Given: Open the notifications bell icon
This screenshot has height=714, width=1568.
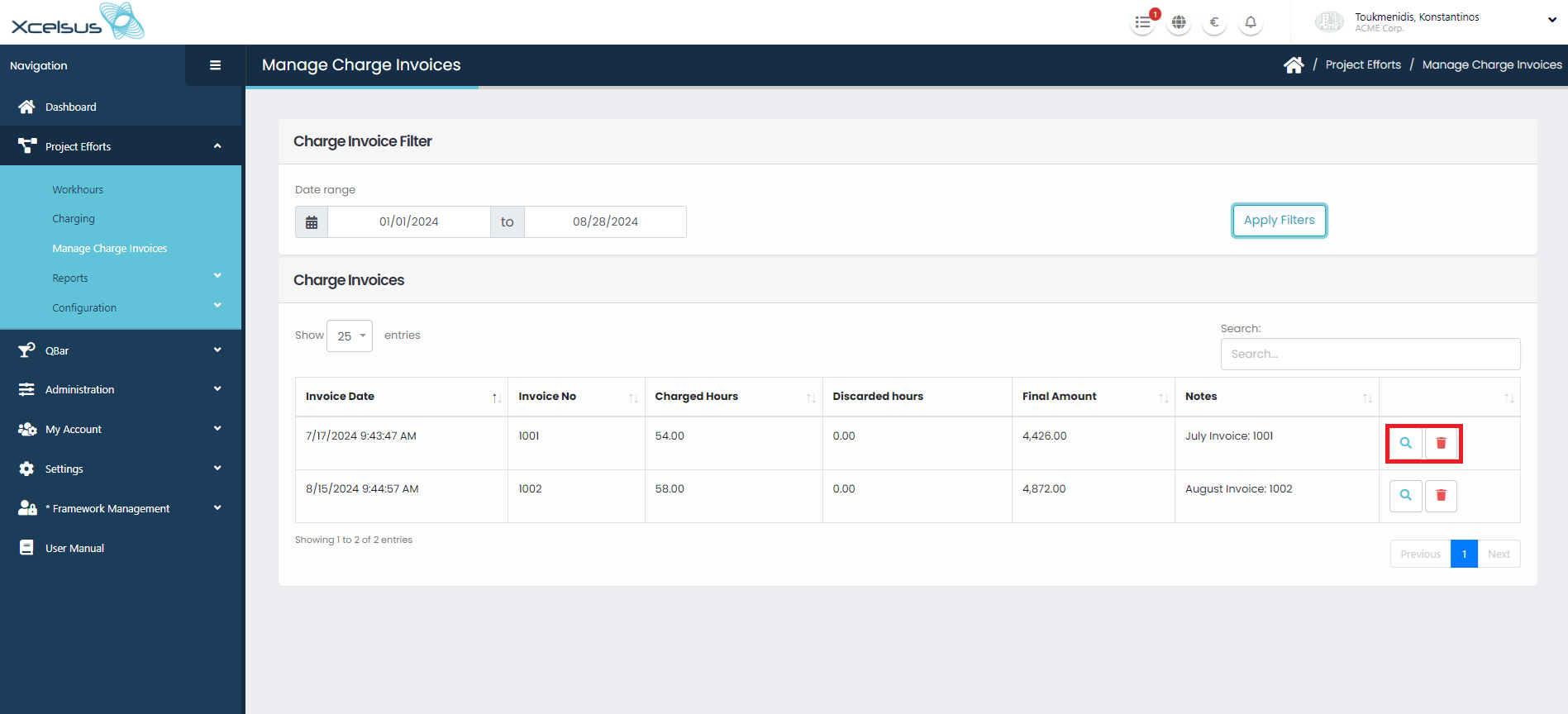Looking at the screenshot, I should pyautogui.click(x=1251, y=22).
